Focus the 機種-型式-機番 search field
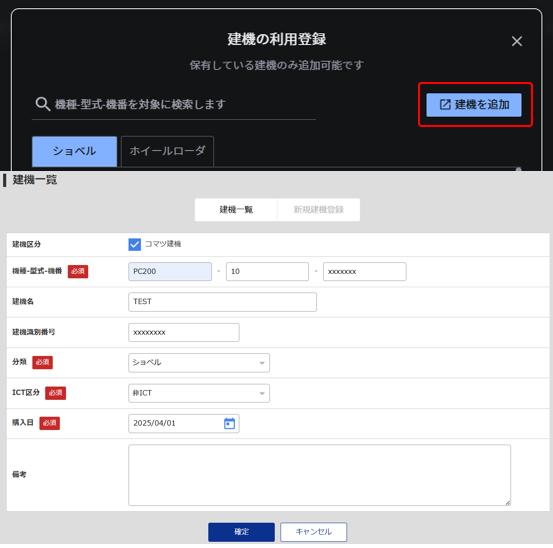553x548 pixels. 174,105
